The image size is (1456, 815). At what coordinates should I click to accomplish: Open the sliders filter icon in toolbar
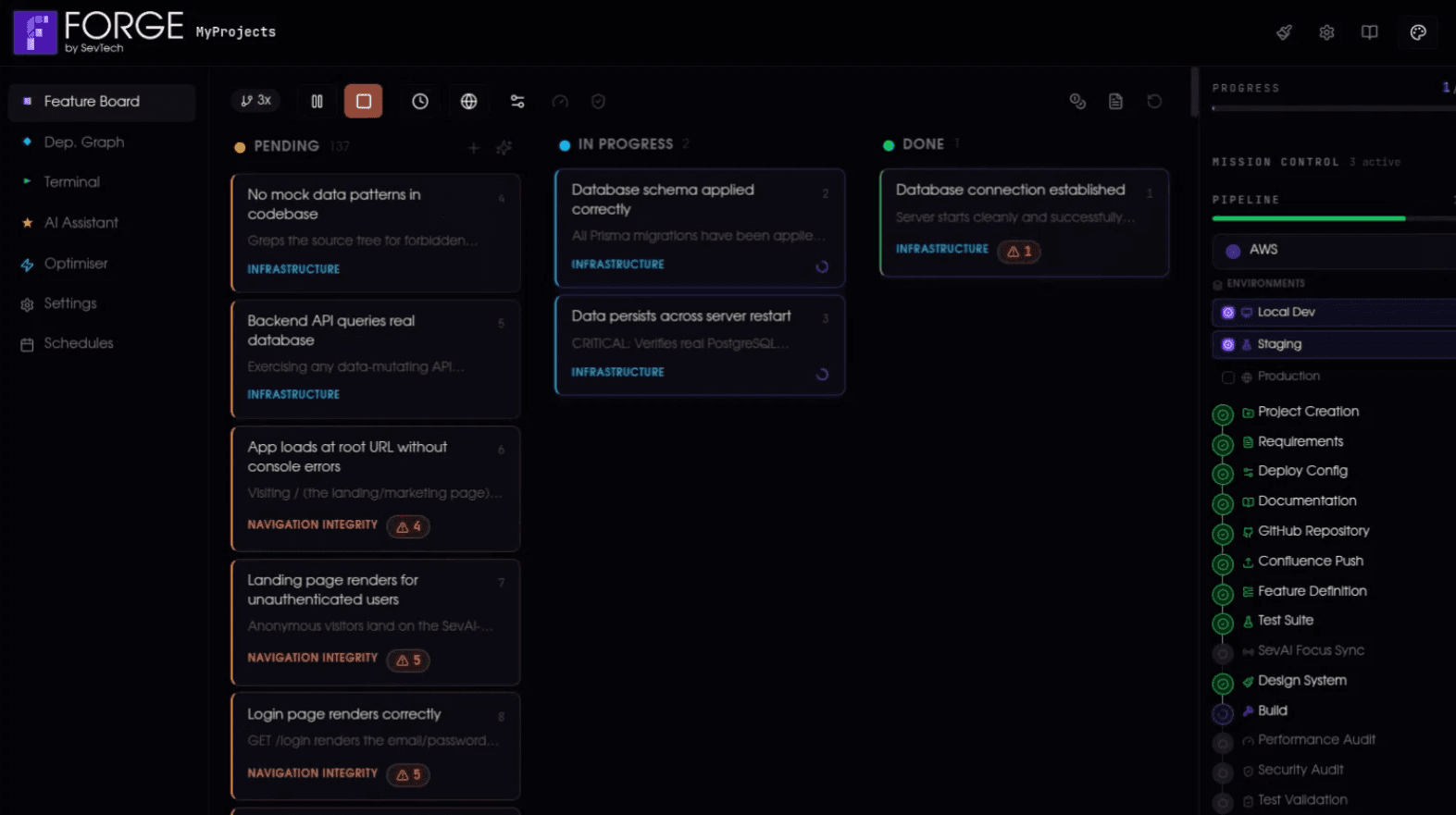517,102
